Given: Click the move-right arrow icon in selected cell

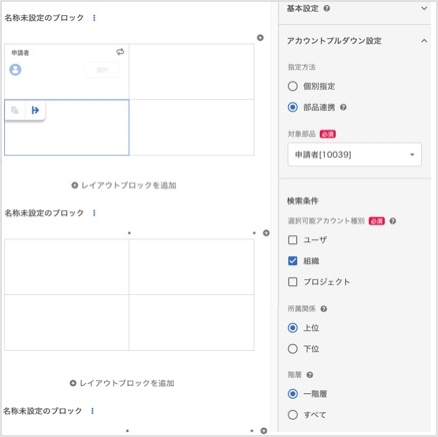Looking at the screenshot, I should (x=35, y=110).
